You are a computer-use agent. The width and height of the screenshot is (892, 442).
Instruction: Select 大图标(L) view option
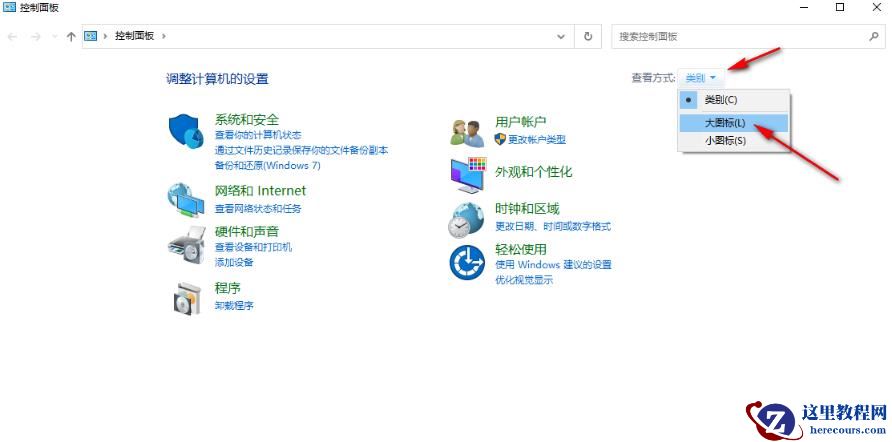tap(733, 122)
